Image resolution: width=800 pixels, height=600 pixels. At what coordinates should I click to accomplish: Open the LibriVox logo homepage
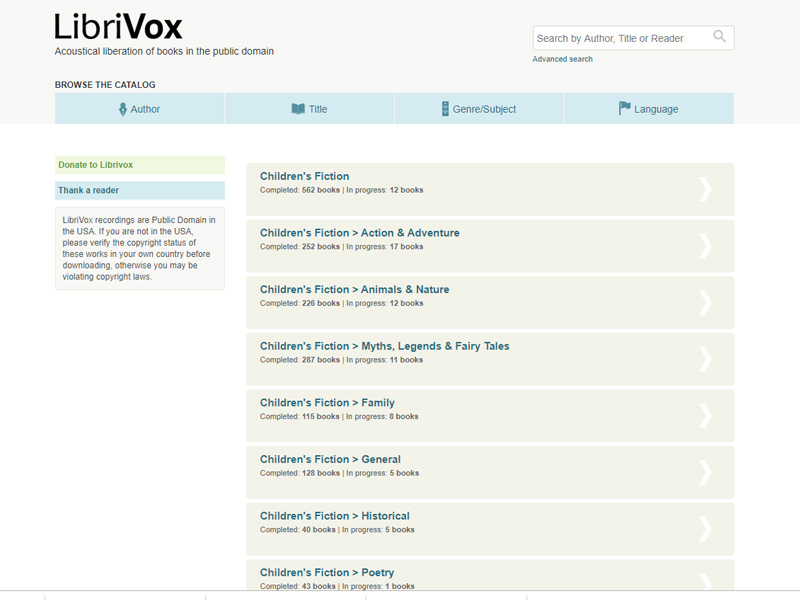tap(118, 27)
